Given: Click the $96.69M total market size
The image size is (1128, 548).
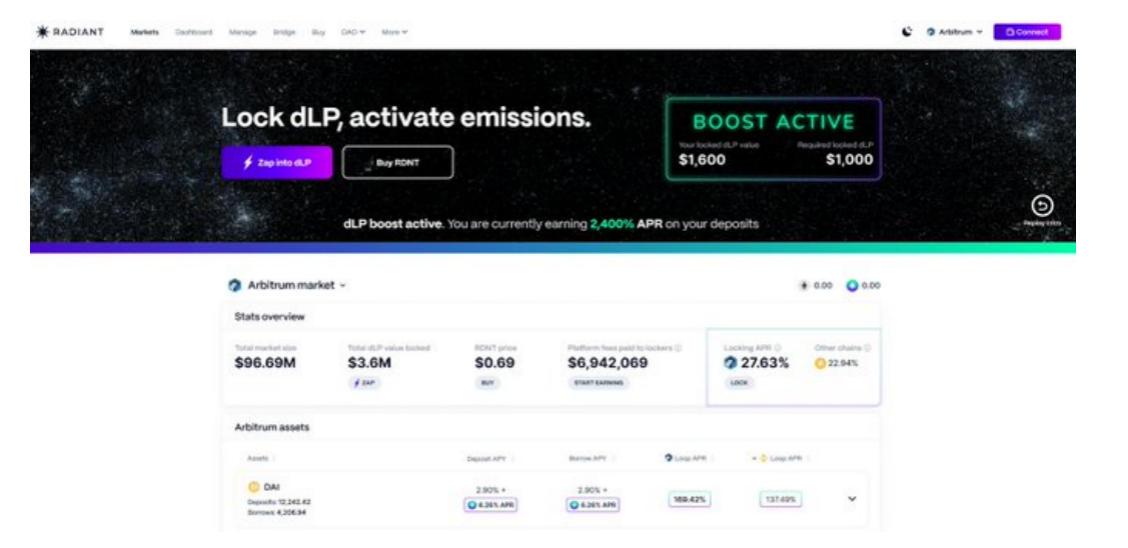Looking at the screenshot, I should coord(265,363).
